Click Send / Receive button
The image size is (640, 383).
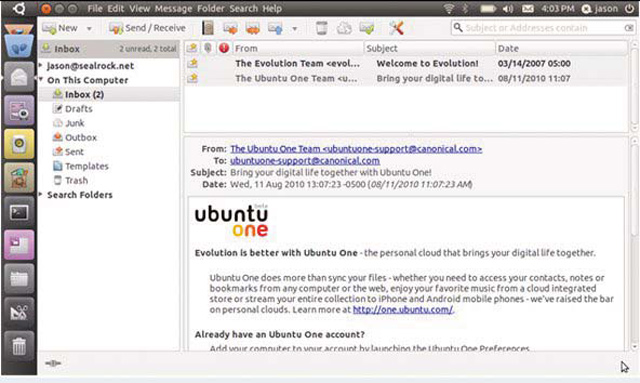(x=147, y=28)
